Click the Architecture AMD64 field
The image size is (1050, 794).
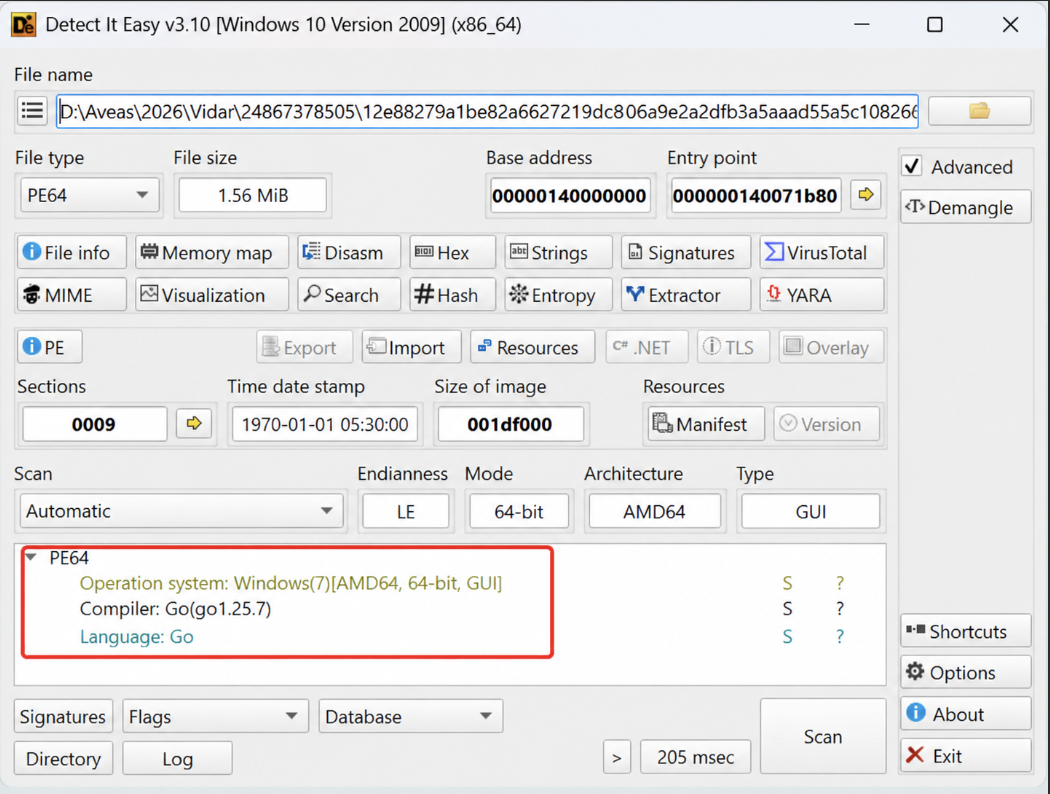pos(654,511)
